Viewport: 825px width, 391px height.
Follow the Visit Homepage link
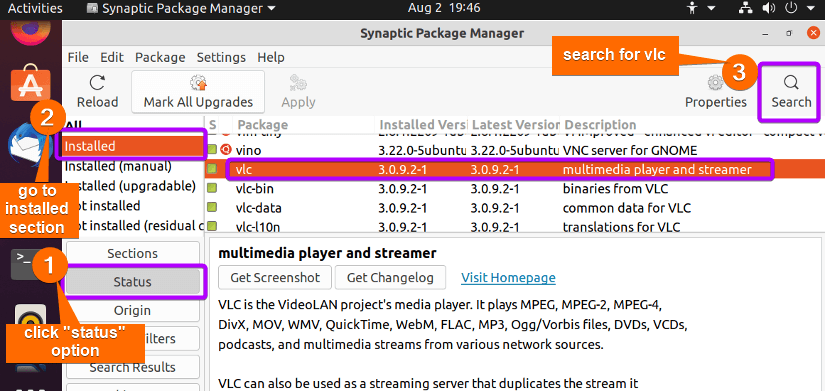(x=508, y=277)
